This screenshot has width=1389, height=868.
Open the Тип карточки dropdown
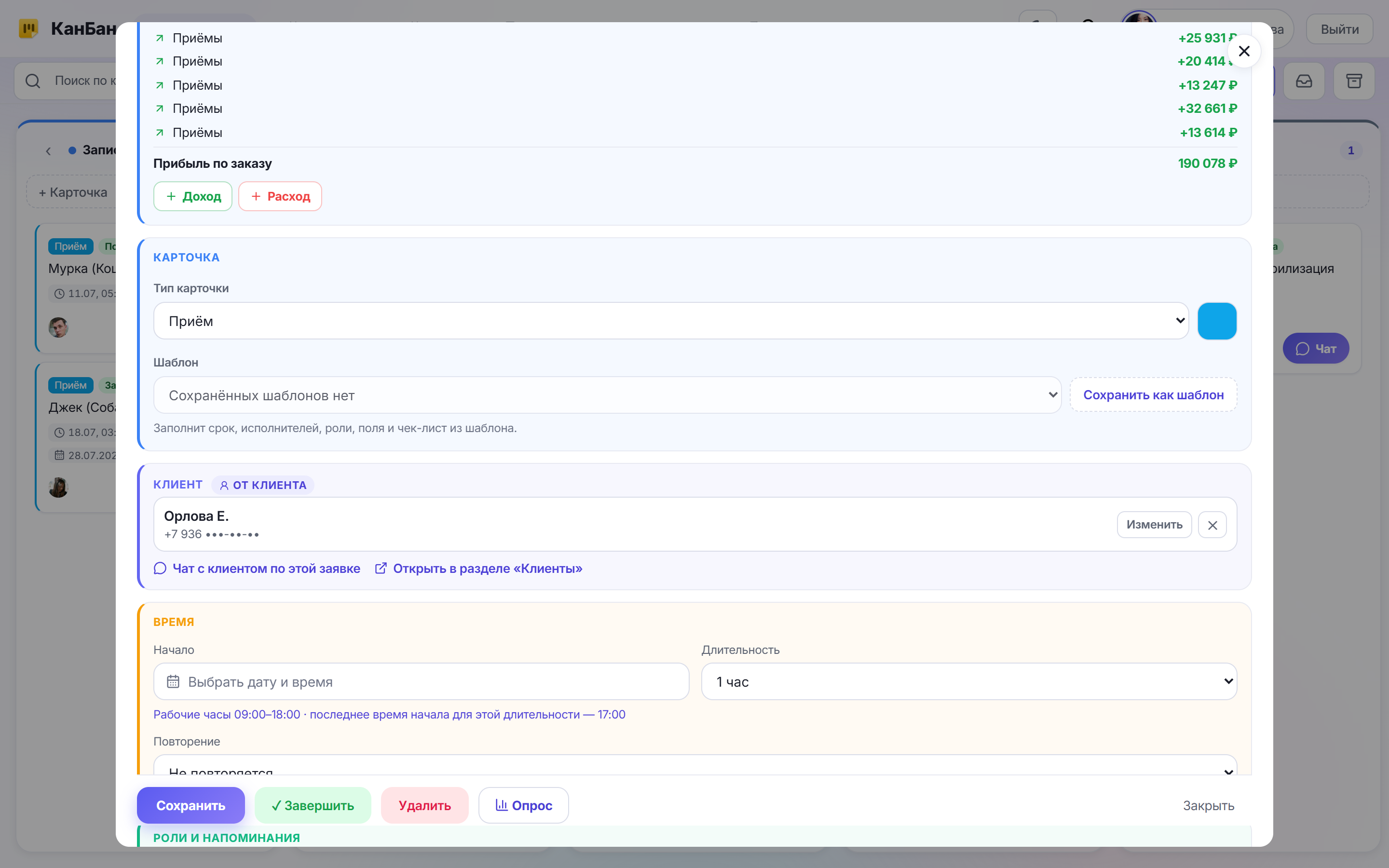pos(671,321)
